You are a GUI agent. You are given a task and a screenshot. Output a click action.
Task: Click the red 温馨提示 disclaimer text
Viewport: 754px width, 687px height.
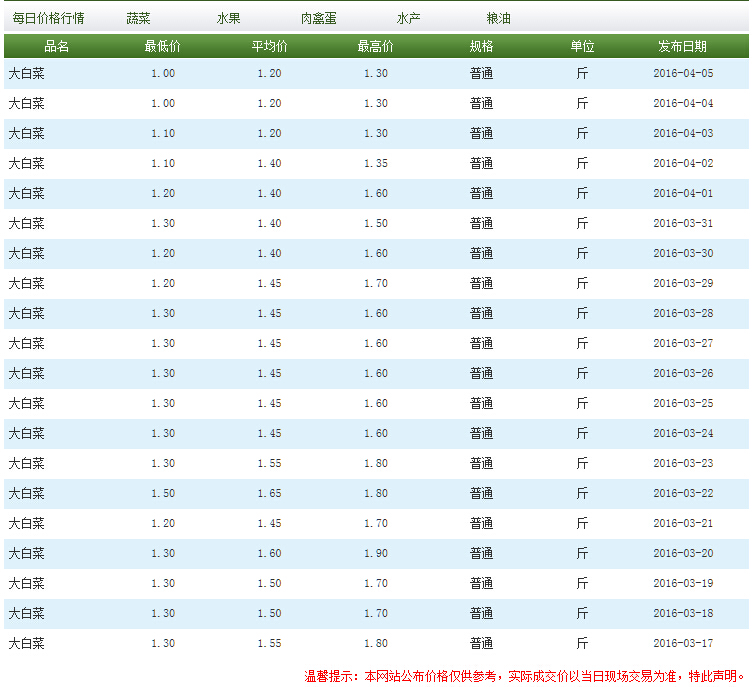[526, 676]
